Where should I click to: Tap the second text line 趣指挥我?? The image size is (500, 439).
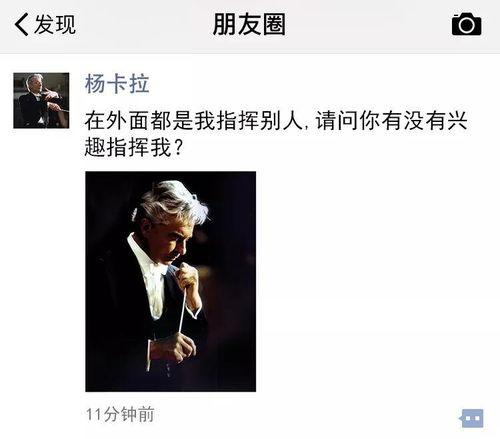134,147
